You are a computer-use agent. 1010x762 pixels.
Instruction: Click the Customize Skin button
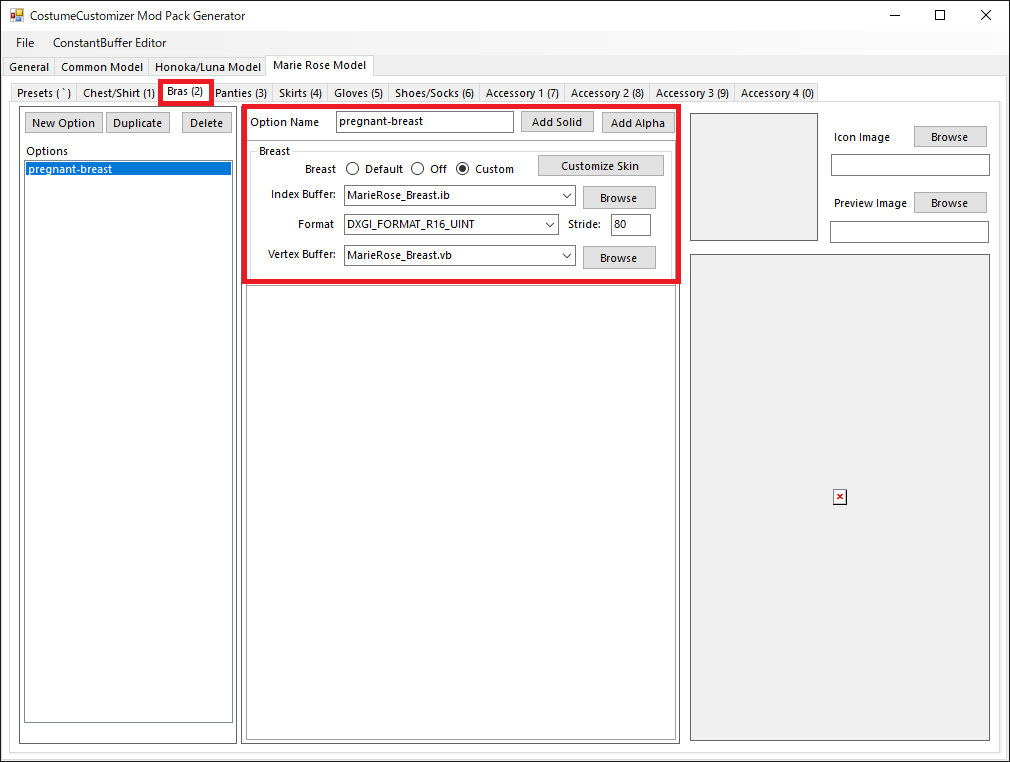[600, 166]
